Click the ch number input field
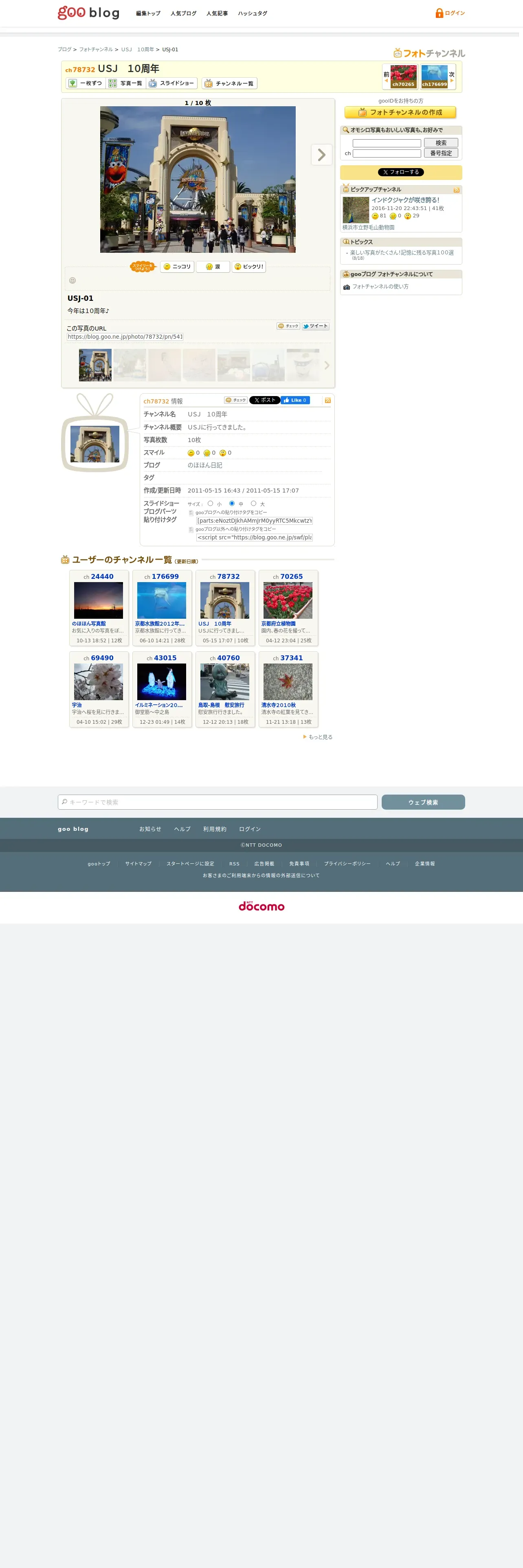 [387, 153]
